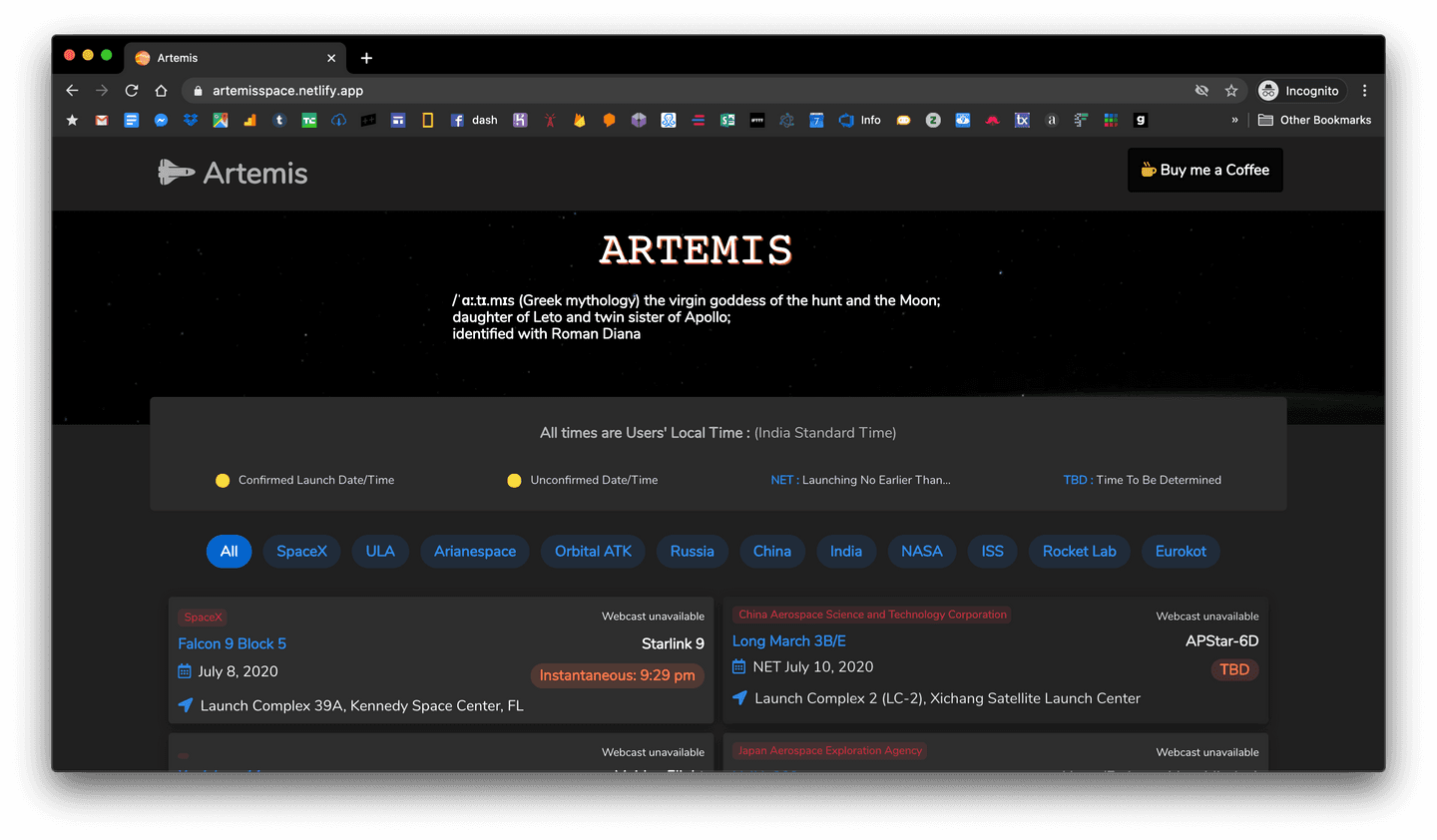Open the Incognito profile button
The width and height of the screenshot is (1437, 840).
1299,91
